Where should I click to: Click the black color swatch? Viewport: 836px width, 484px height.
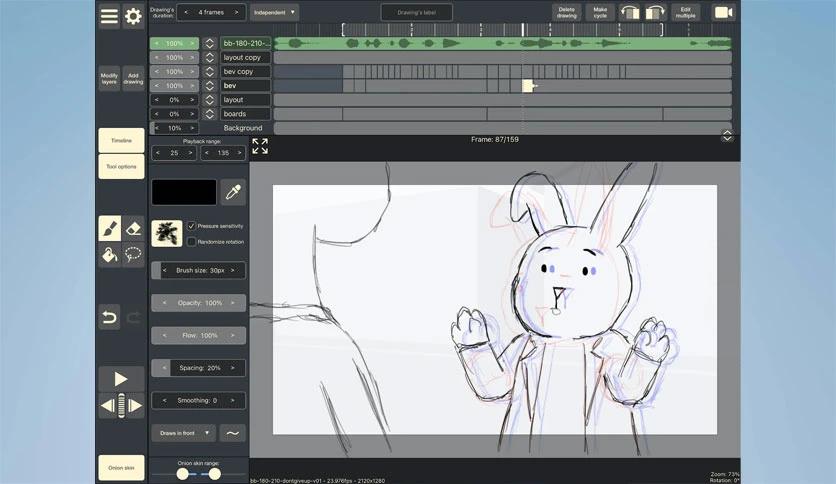point(184,193)
